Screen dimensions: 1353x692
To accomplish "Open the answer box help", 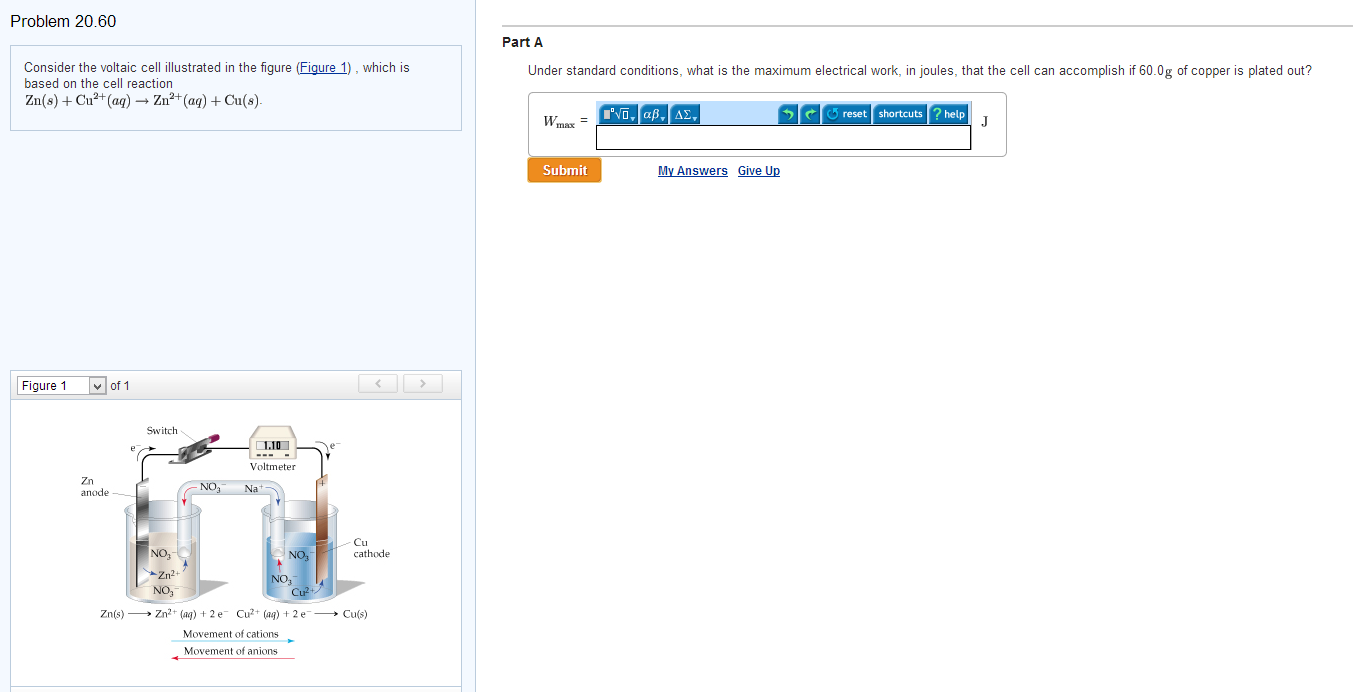I will pyautogui.click(x=949, y=114).
